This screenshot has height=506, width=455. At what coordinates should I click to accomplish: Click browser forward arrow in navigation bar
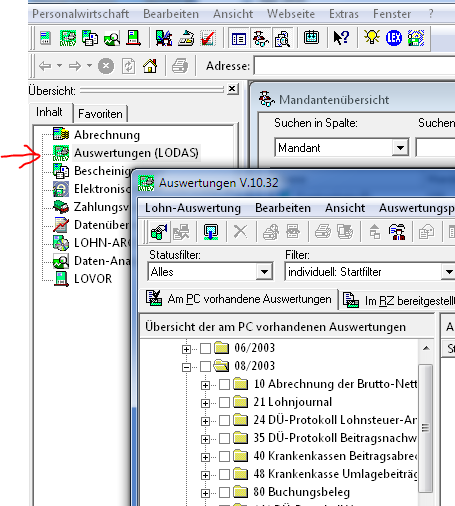pyautogui.click(x=75, y=66)
